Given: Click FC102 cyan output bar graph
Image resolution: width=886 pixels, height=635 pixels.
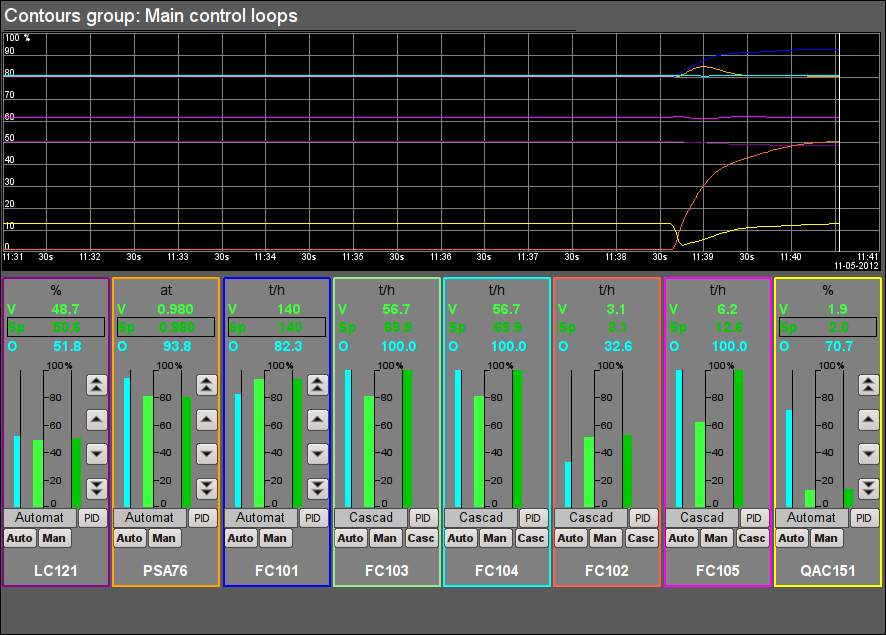Looking at the screenshot, I should 568,485.
